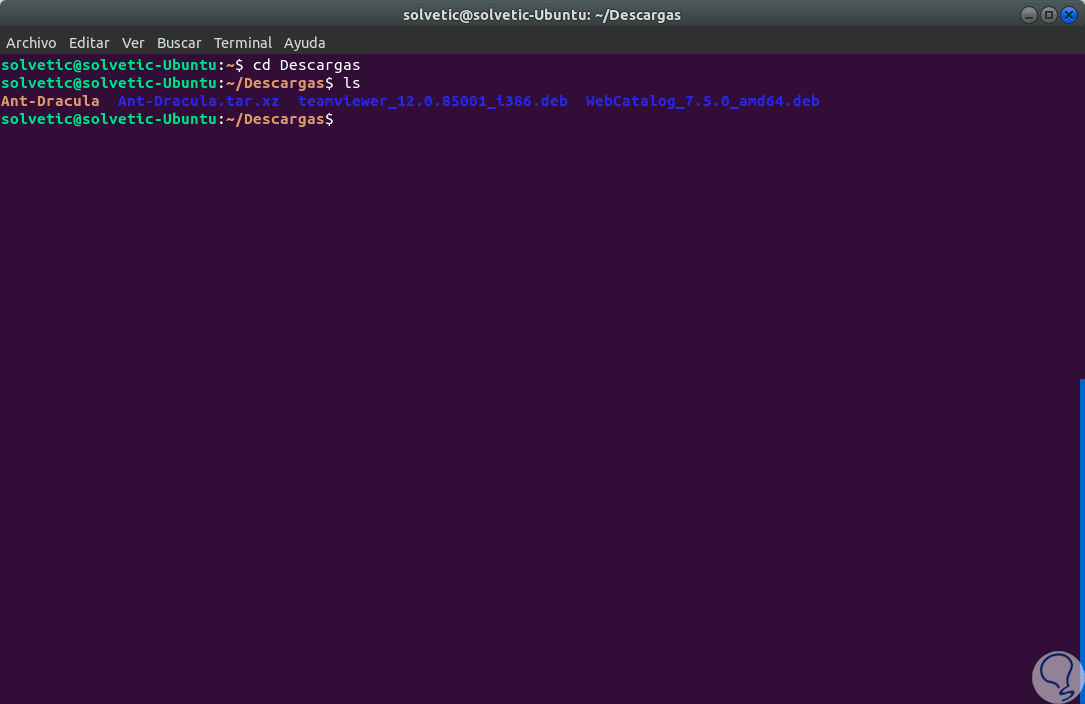The height and width of the screenshot is (704, 1085).
Task: Open the Editar menu
Action: click(x=89, y=43)
